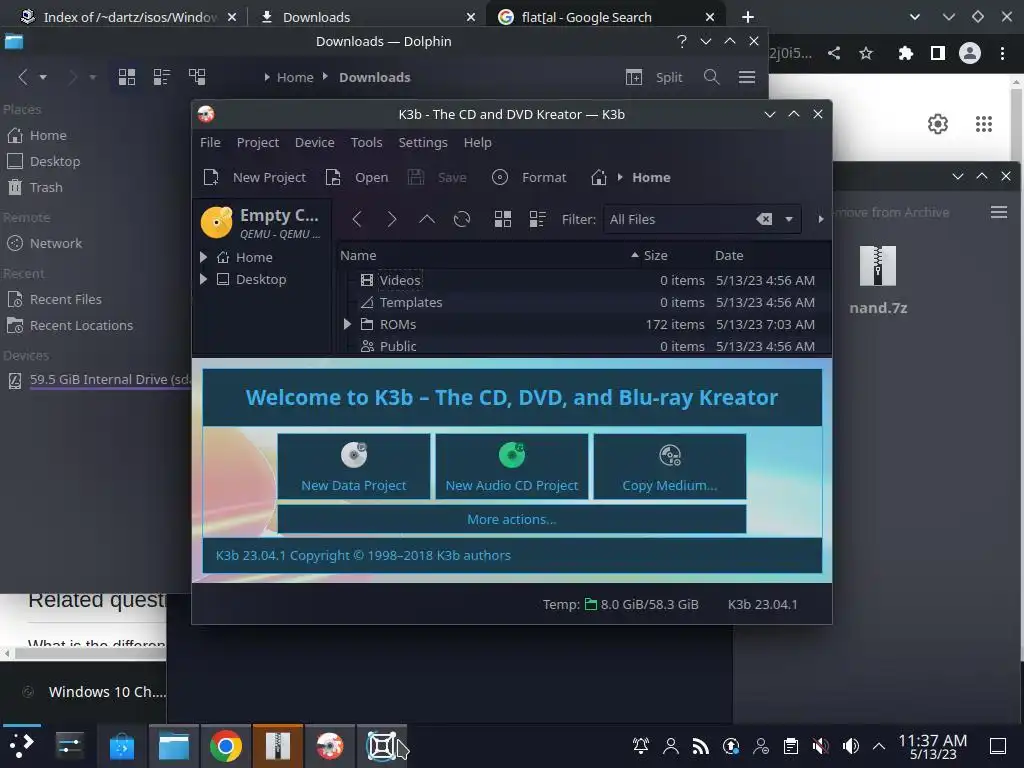Open a new browser tab
This screenshot has height=768, width=1024.
click(748, 17)
